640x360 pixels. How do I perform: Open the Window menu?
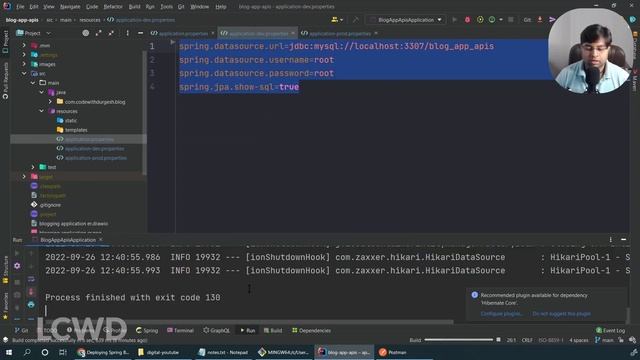199,7
